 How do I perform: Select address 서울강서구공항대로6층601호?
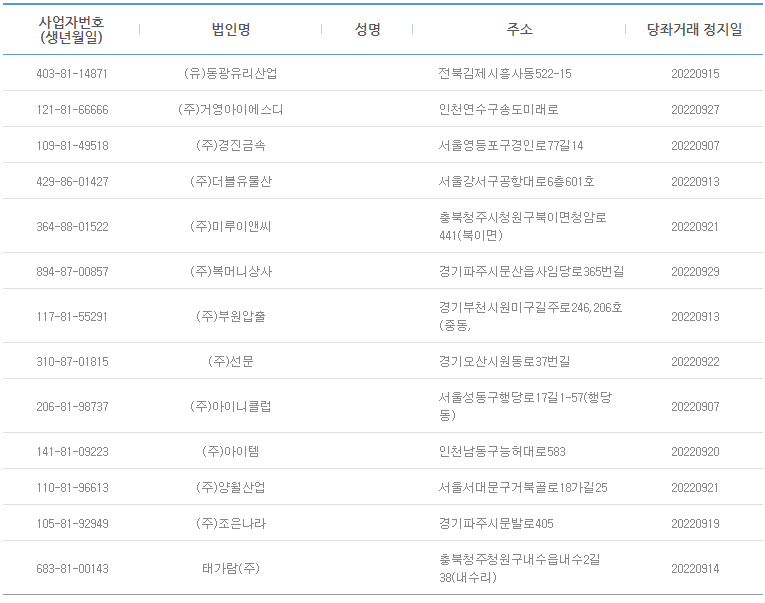click(x=516, y=181)
